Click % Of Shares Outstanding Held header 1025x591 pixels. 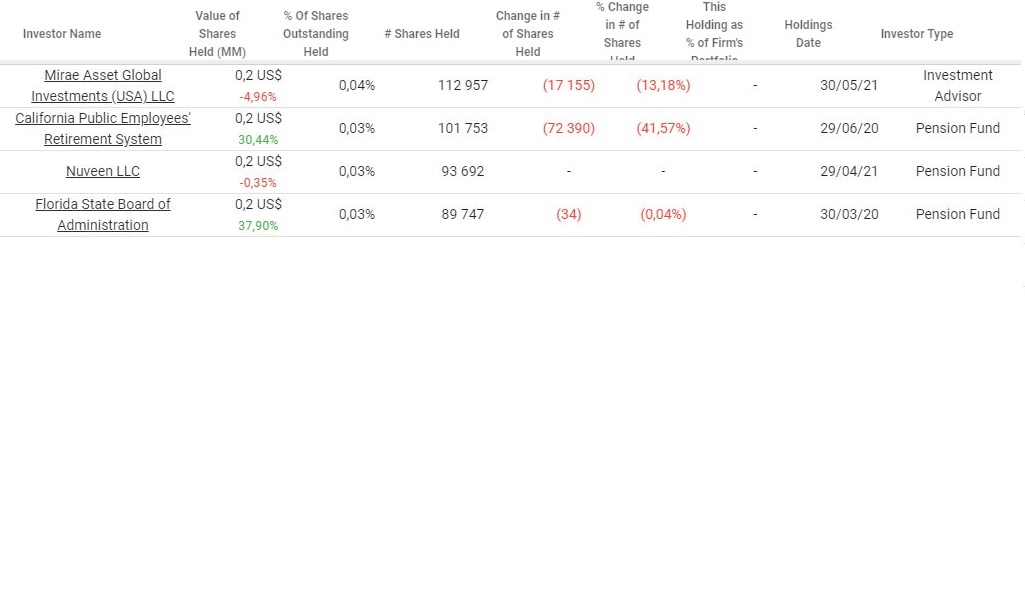[315, 34]
